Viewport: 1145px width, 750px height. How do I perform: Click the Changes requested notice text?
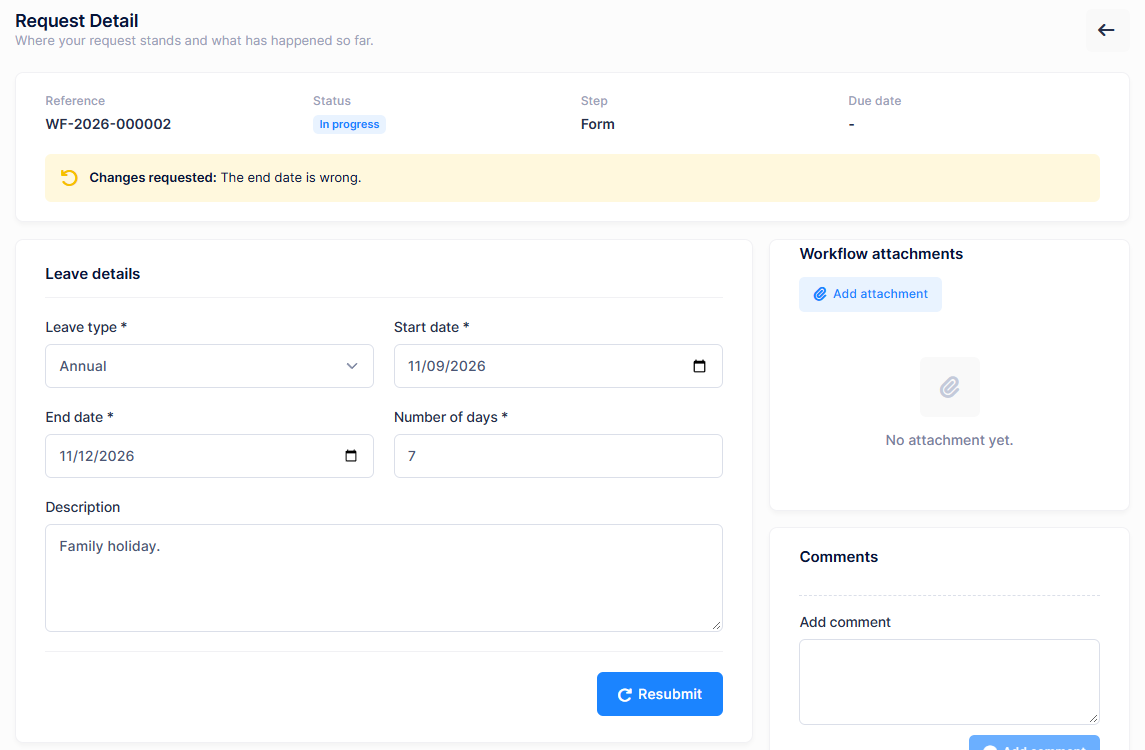tap(225, 177)
